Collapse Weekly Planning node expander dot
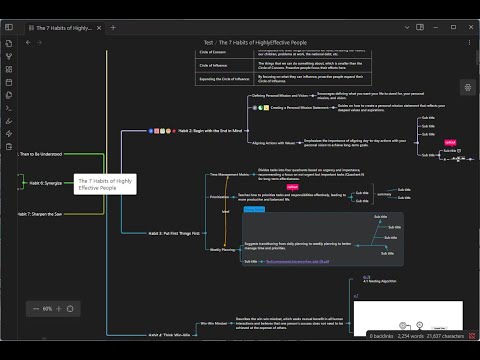 (239, 249)
